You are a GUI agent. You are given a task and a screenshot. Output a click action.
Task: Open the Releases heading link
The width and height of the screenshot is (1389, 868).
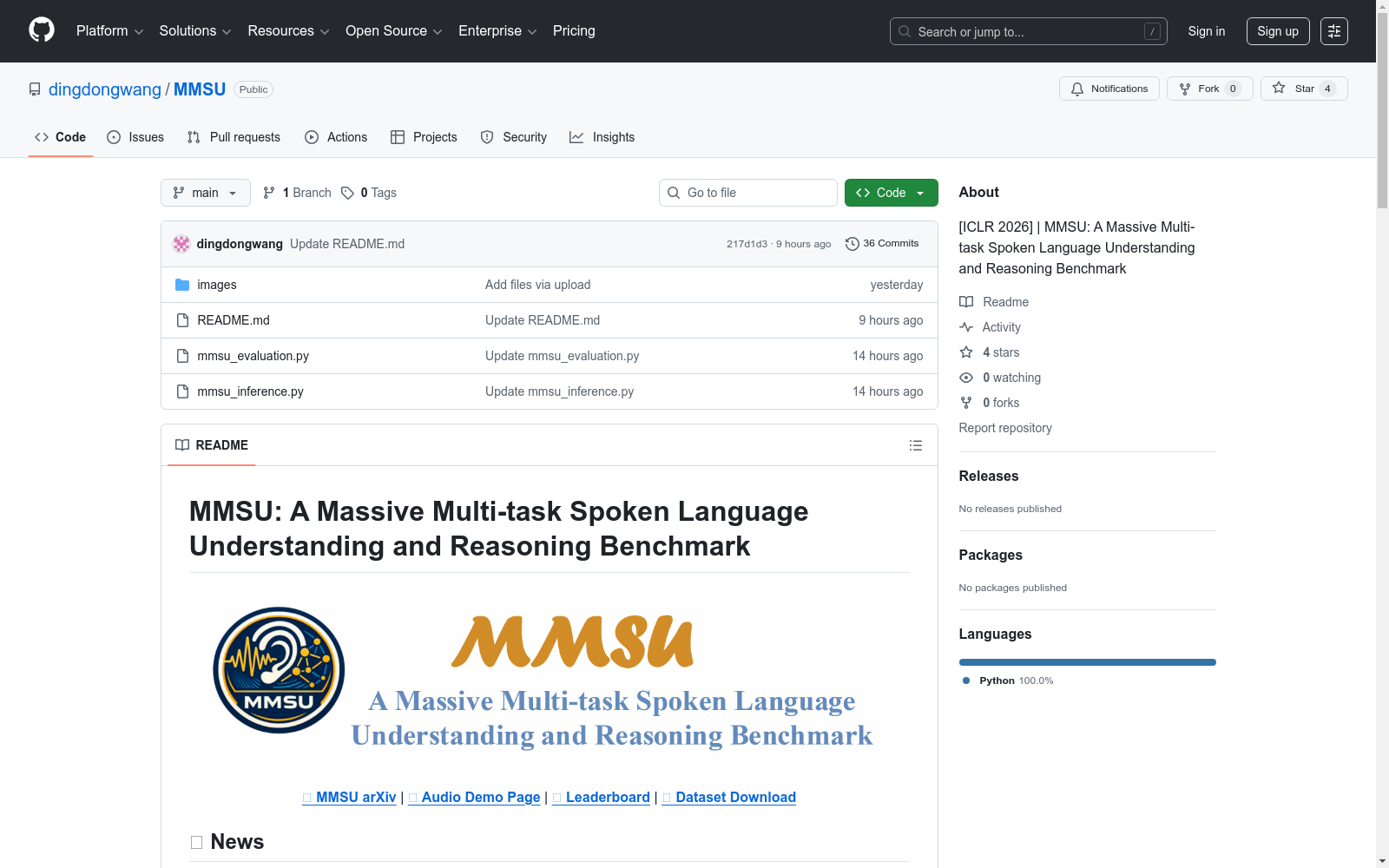point(989,476)
